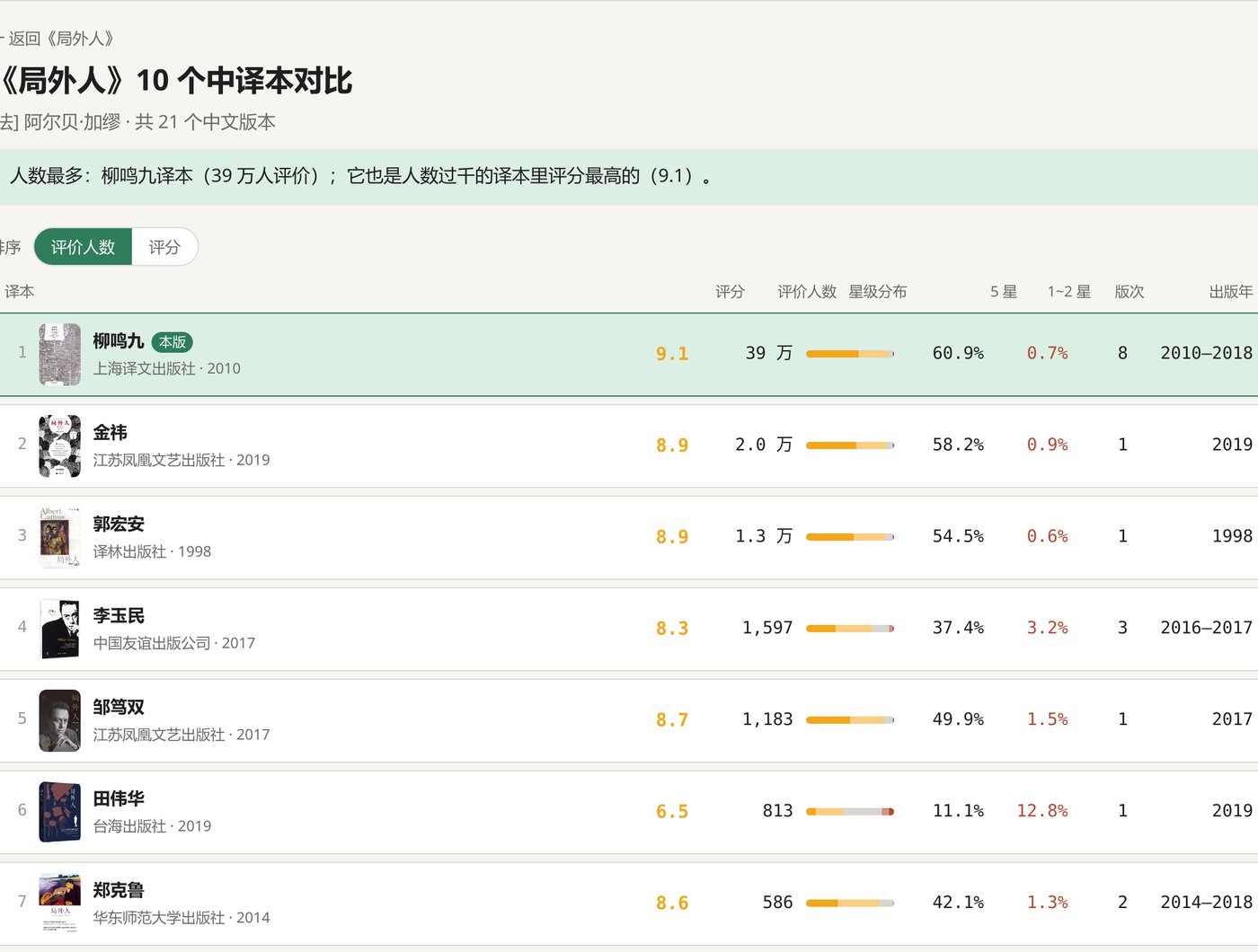The image size is (1258, 952).
Task: Click the 评价人数 column header
Action: point(807,292)
